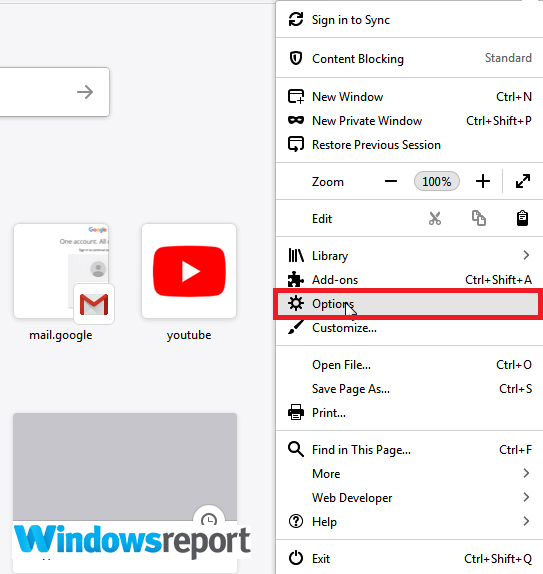Select Sign in to Sync
Screen dimensions: 543x574
(x=409, y=19)
